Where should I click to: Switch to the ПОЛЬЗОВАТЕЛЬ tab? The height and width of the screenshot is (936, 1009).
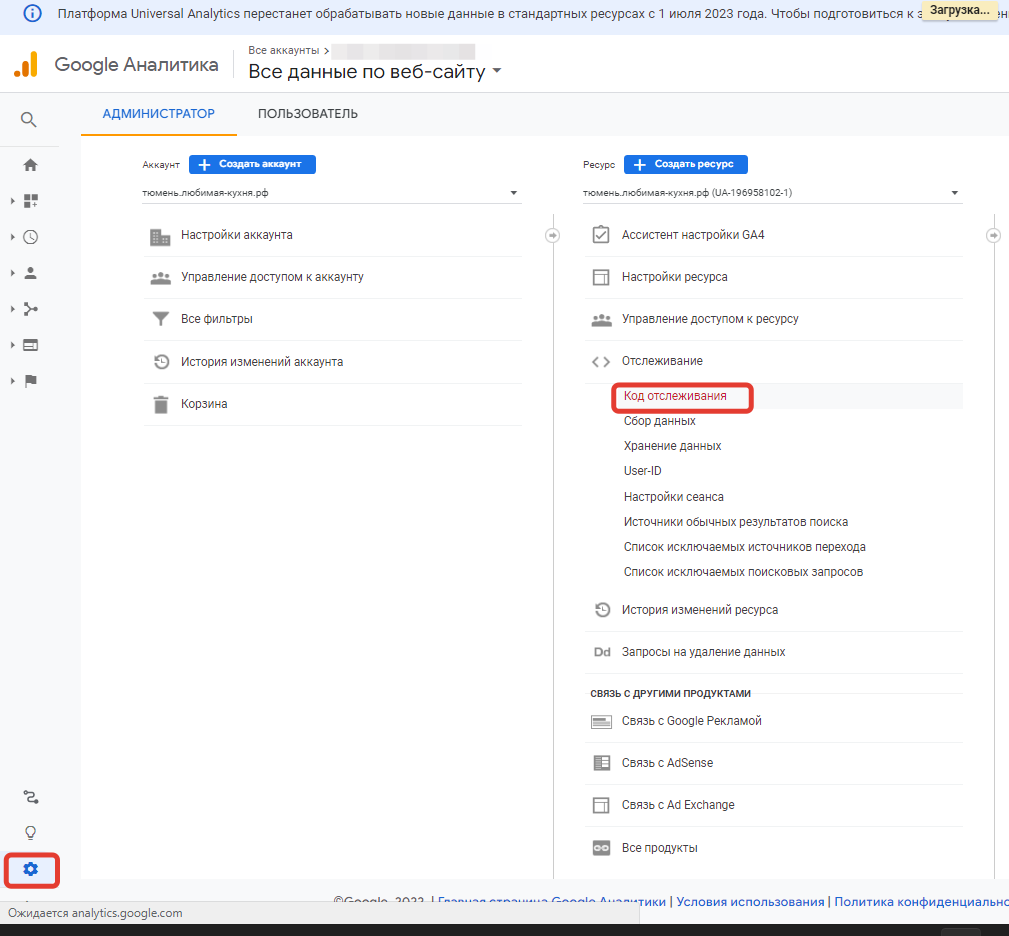tap(308, 114)
